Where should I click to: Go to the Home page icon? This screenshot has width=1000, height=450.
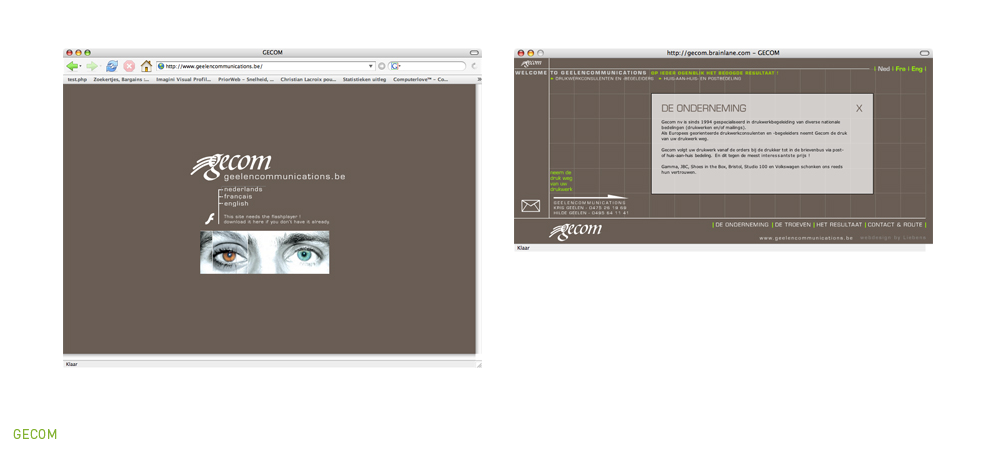click(x=146, y=66)
